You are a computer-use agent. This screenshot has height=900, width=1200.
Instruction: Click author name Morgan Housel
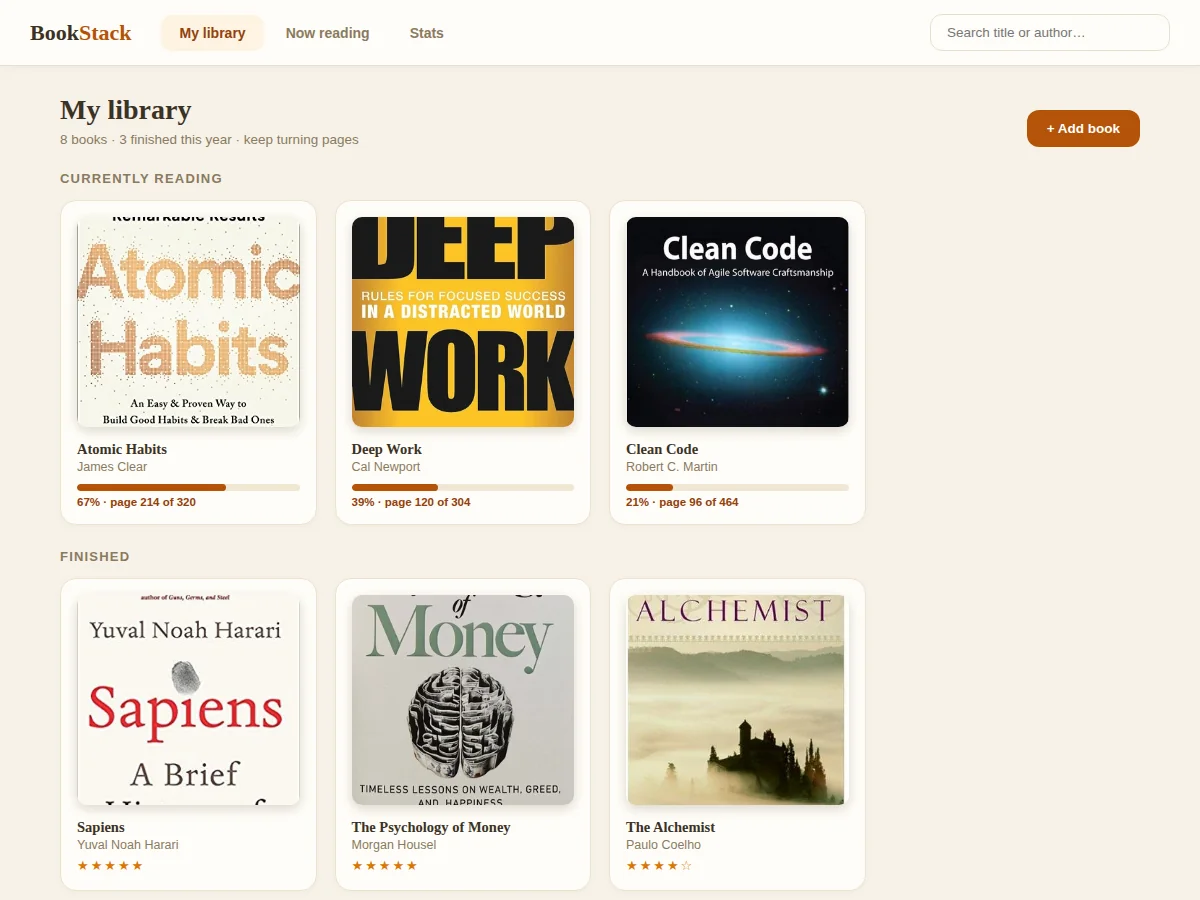[x=394, y=845]
